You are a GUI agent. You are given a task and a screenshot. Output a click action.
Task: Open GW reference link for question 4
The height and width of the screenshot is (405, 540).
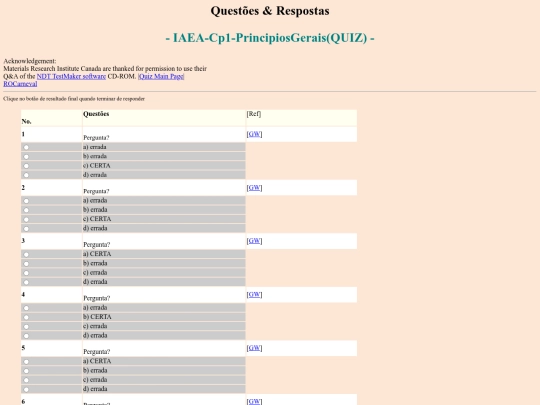pyautogui.click(x=255, y=294)
